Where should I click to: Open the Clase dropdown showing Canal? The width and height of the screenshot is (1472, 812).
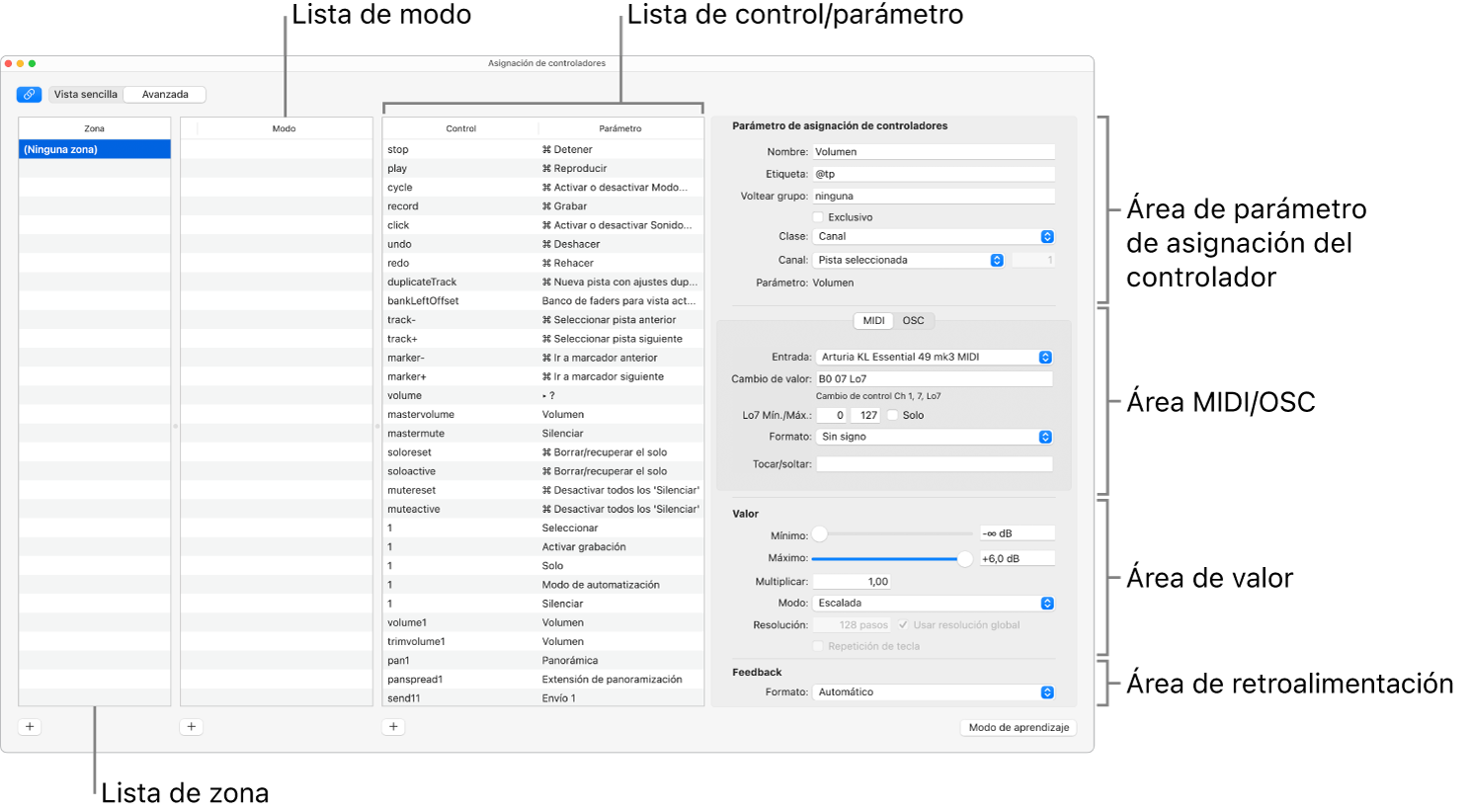[x=934, y=237]
